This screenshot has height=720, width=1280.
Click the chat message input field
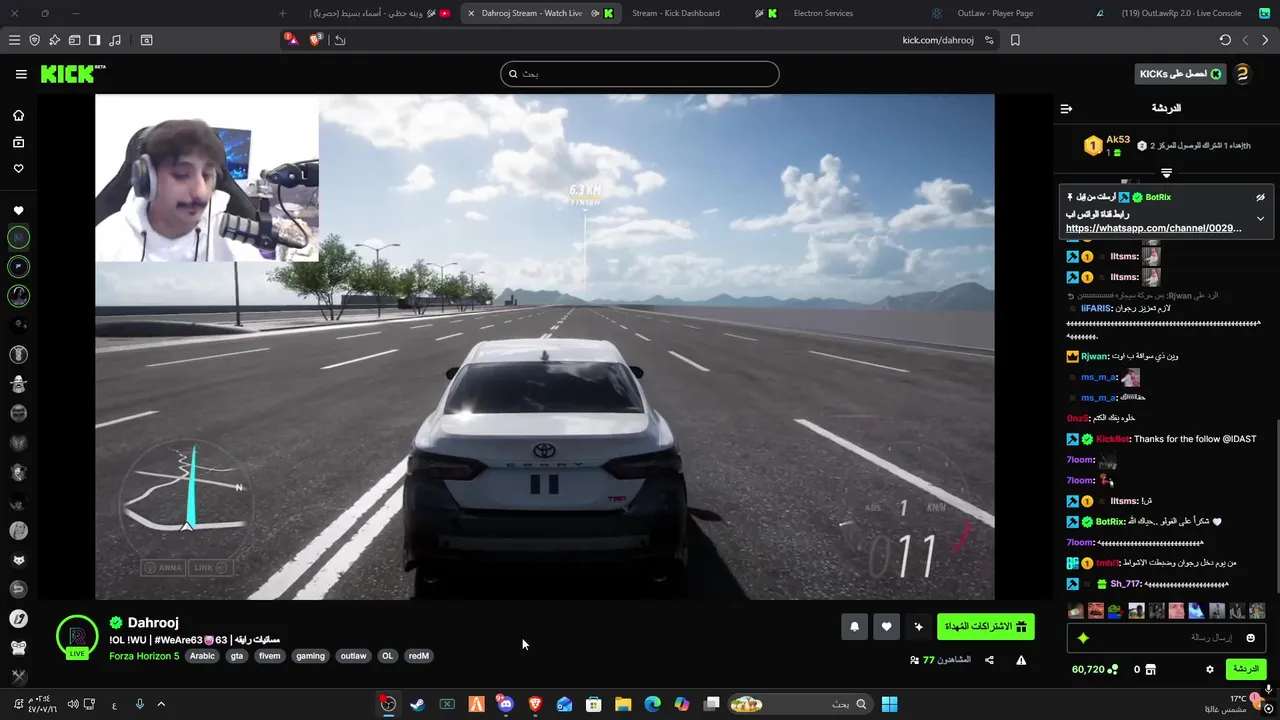click(1167, 637)
